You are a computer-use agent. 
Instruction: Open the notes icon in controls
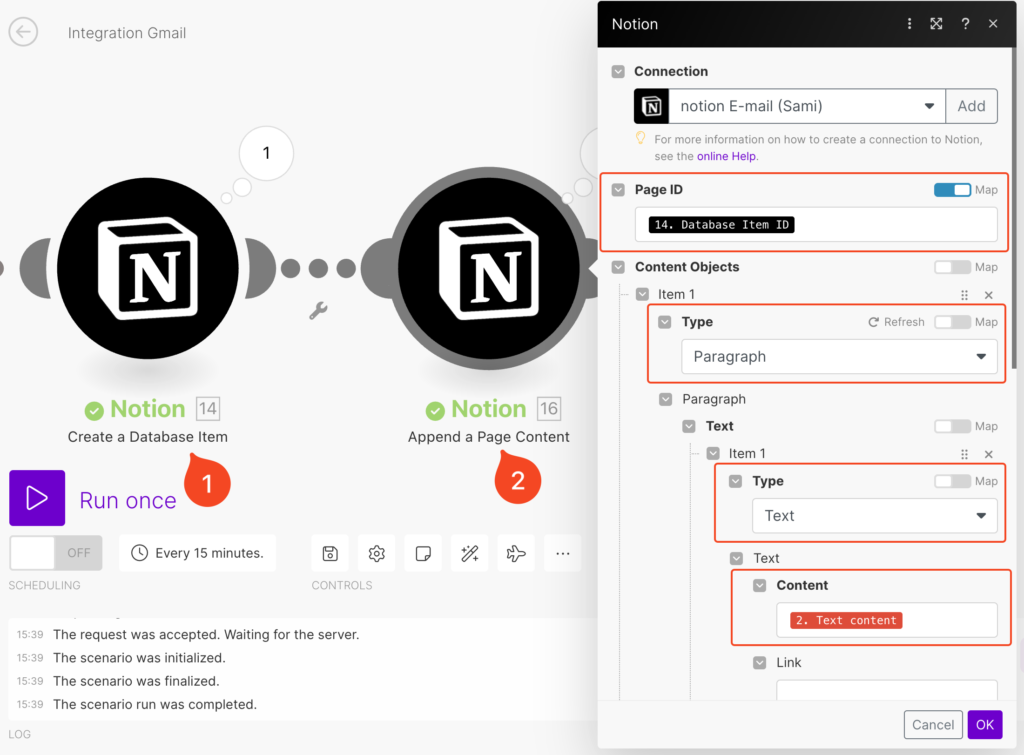tap(423, 554)
